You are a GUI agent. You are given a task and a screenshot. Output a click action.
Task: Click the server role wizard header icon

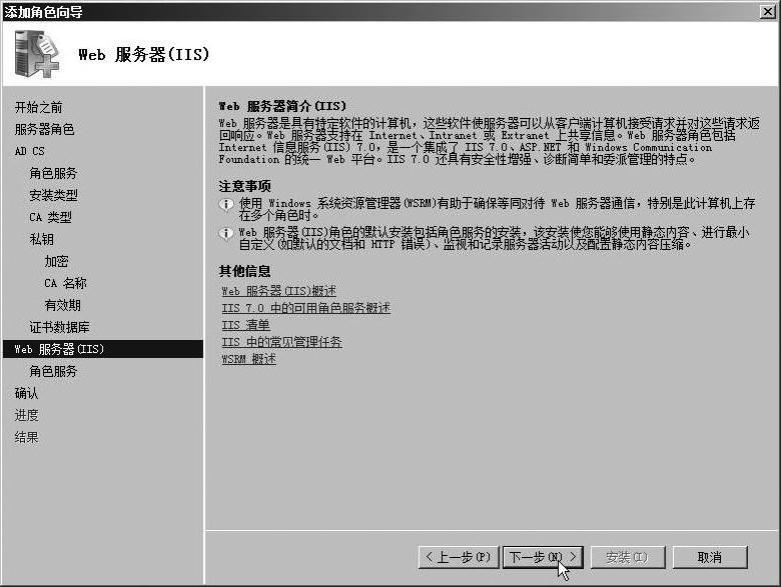click(37, 54)
